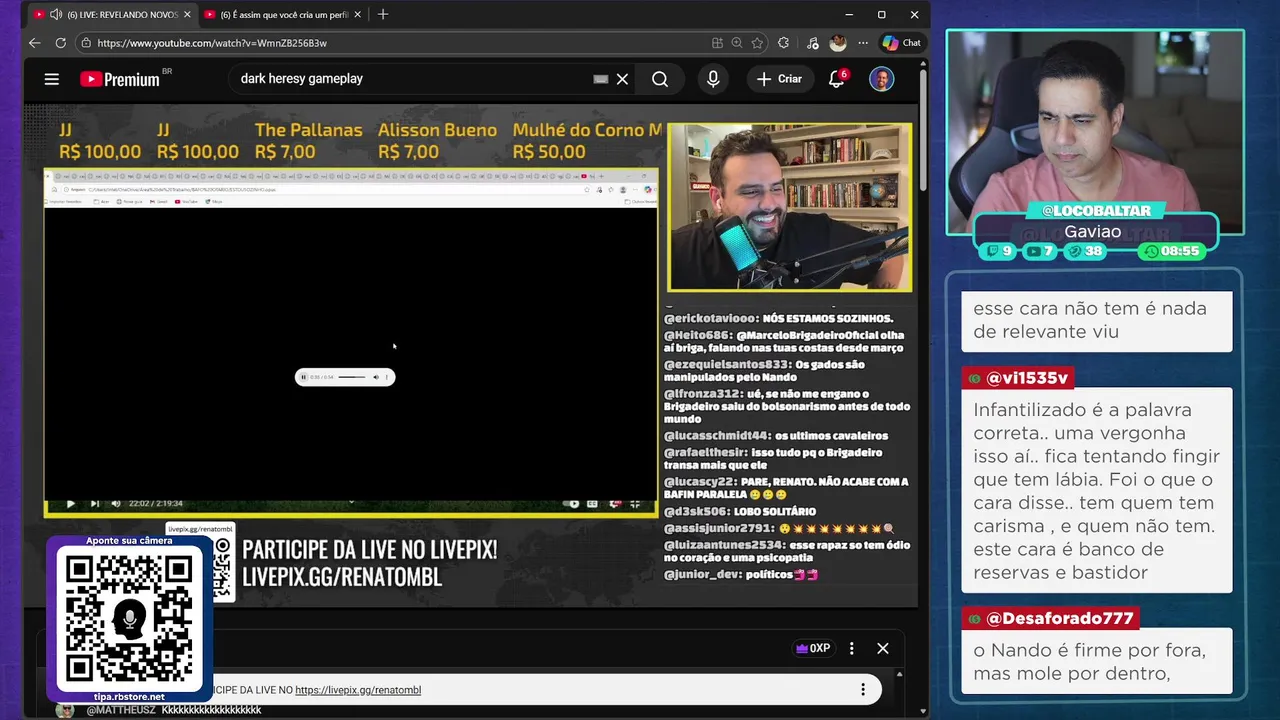
Task: Click the streamer webcam thumbnail in the video
Action: (x=790, y=208)
